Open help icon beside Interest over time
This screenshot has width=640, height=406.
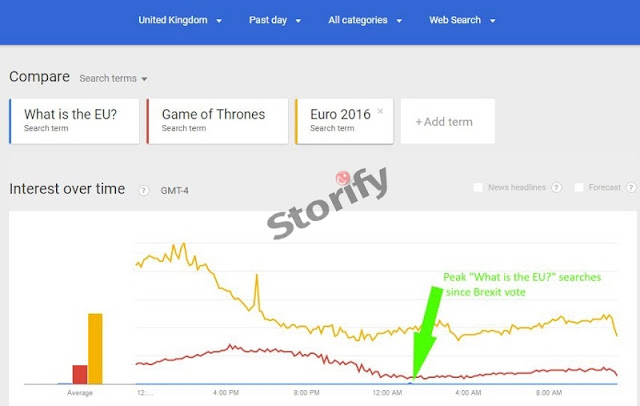click(143, 191)
